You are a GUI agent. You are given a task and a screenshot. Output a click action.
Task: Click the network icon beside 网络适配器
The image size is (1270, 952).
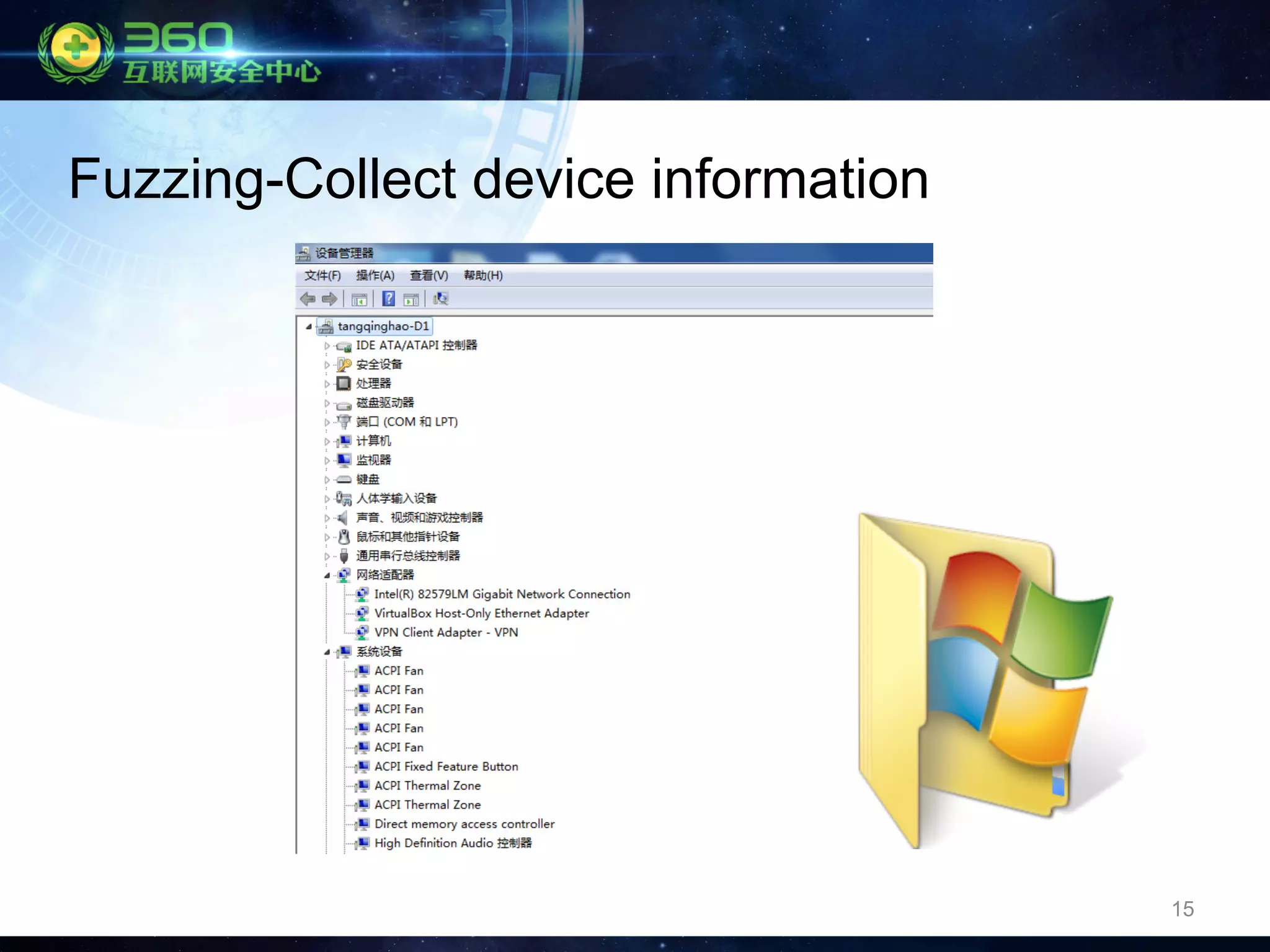(344, 575)
